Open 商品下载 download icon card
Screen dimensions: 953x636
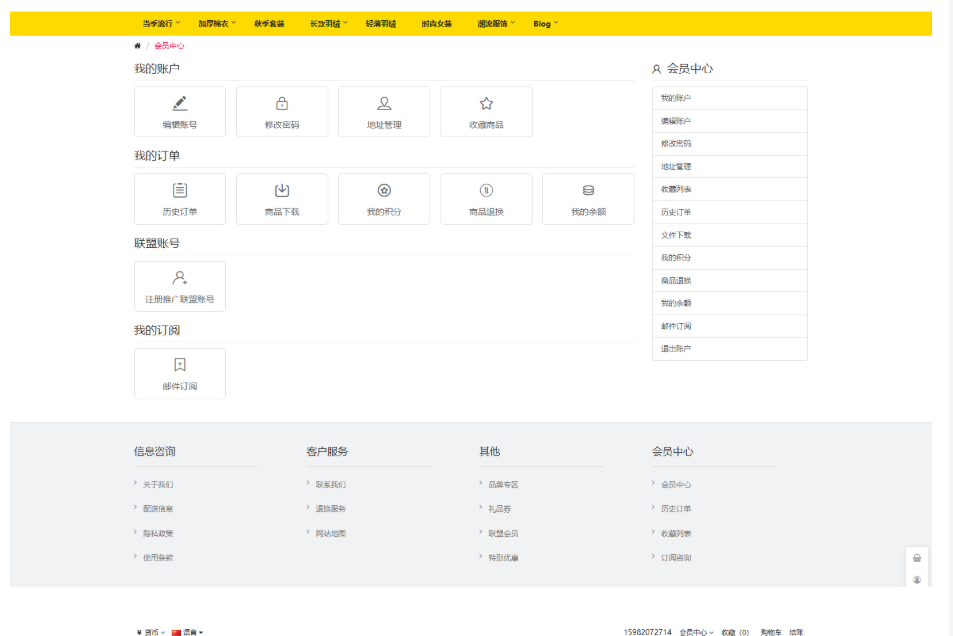[x=282, y=199]
